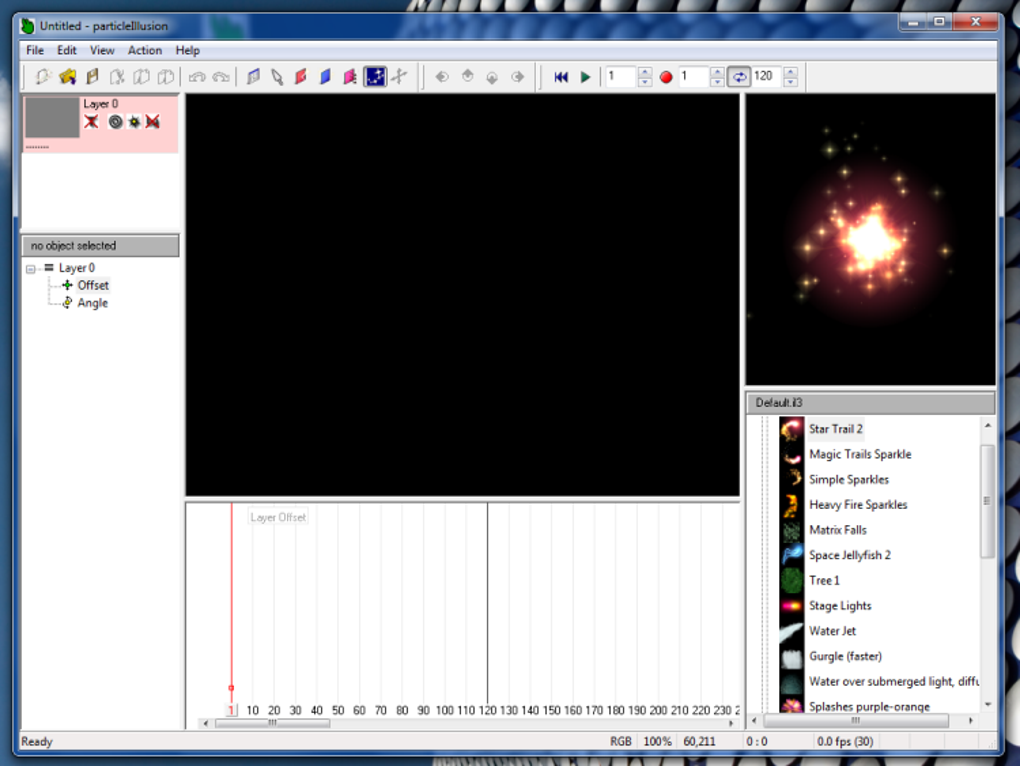Toggle the highlighted show-particles star icon
The height and width of the screenshot is (766, 1020).
pos(375,77)
